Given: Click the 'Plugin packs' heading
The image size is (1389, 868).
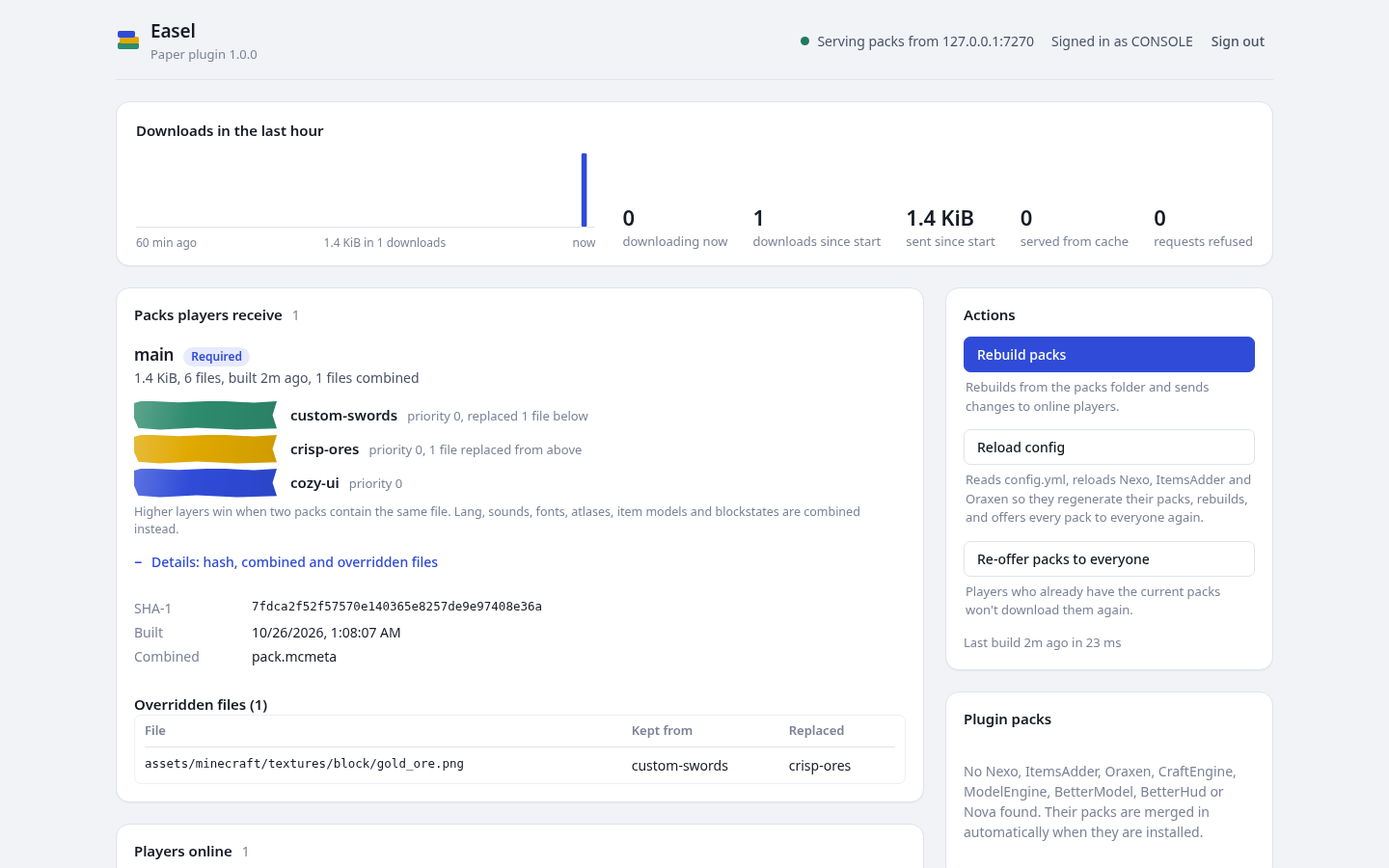Looking at the screenshot, I should pyautogui.click(x=1007, y=719).
